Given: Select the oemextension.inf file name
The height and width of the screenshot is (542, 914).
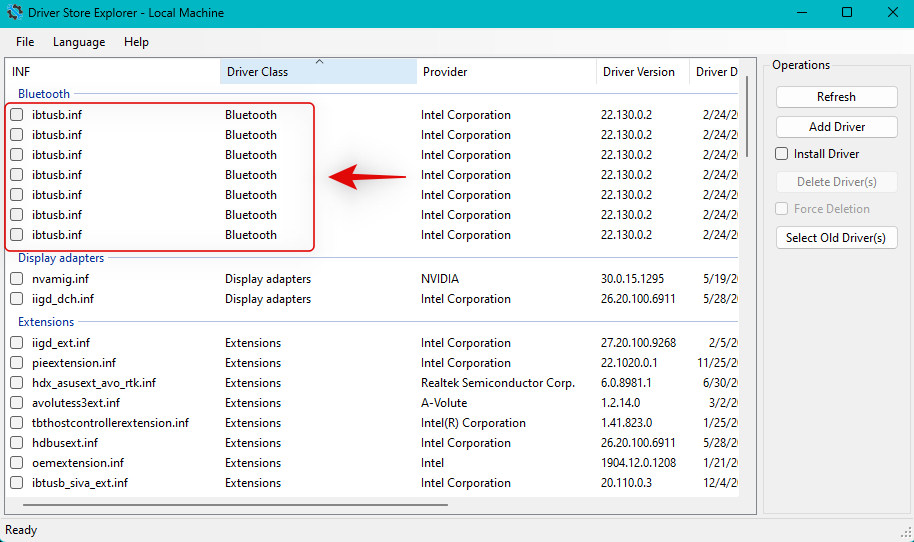Looking at the screenshot, I should (78, 463).
